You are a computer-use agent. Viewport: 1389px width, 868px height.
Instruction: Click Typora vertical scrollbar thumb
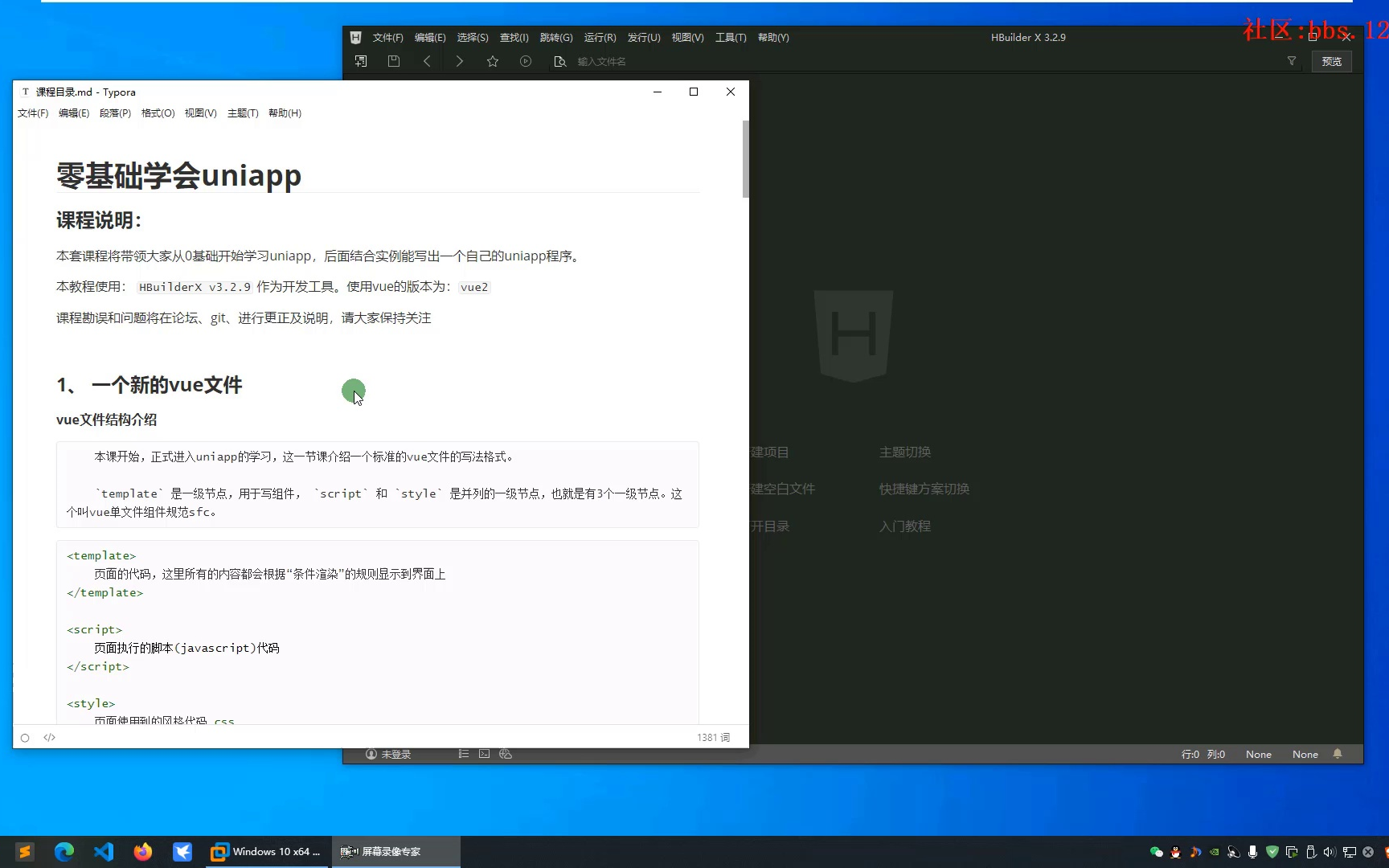(745, 158)
